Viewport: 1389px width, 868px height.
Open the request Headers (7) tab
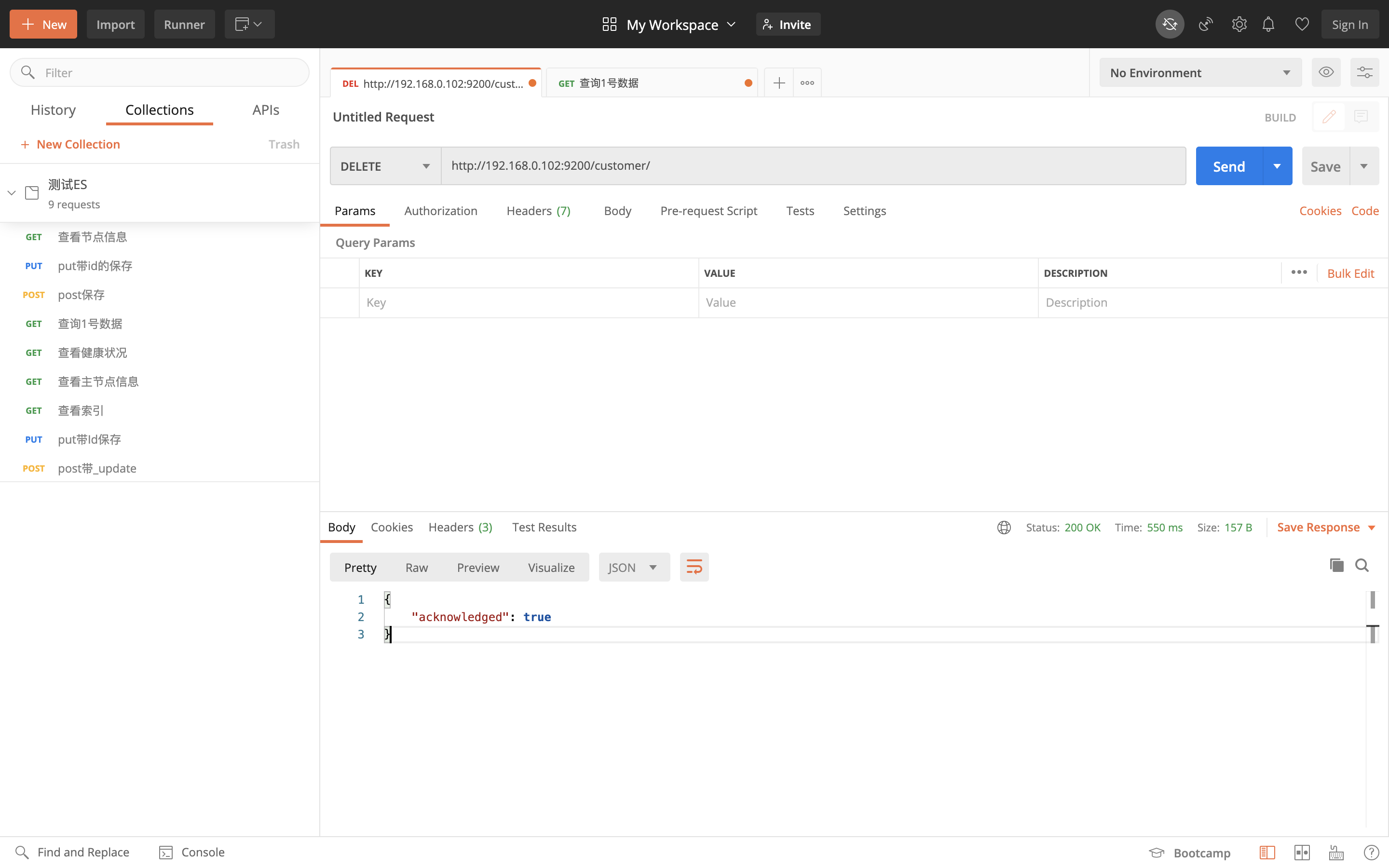[538, 211]
